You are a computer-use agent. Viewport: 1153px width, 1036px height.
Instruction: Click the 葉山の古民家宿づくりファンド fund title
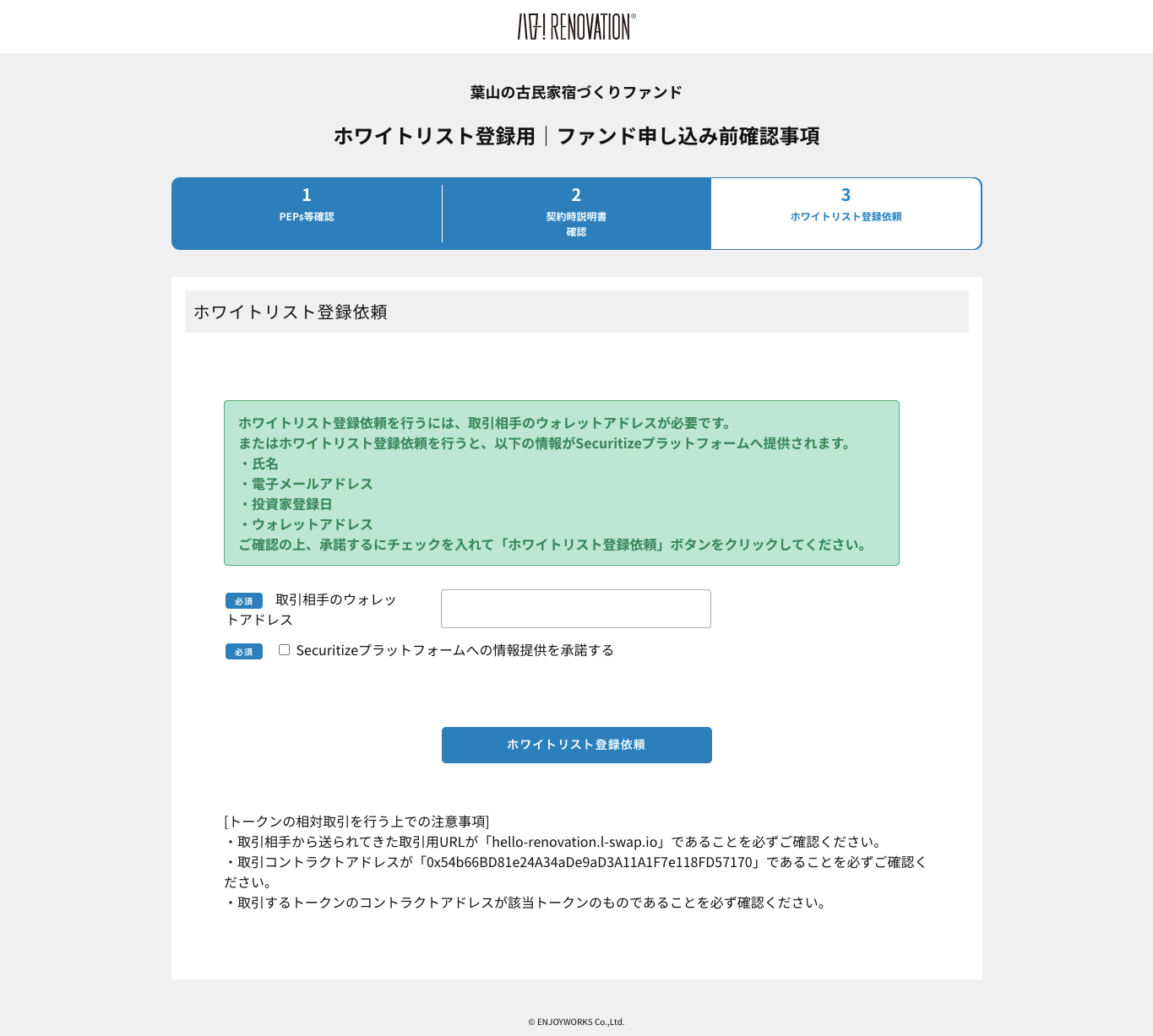point(576,92)
